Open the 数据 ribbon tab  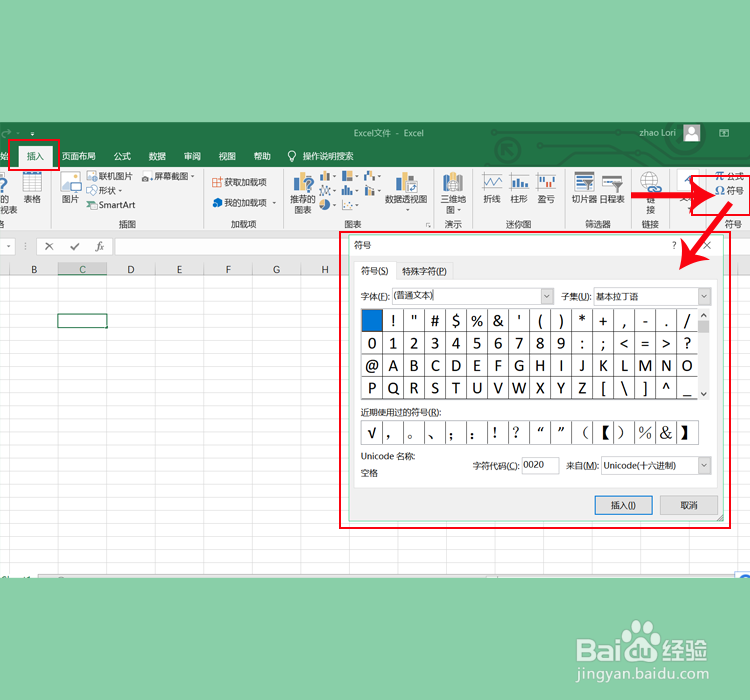pyautogui.click(x=157, y=156)
